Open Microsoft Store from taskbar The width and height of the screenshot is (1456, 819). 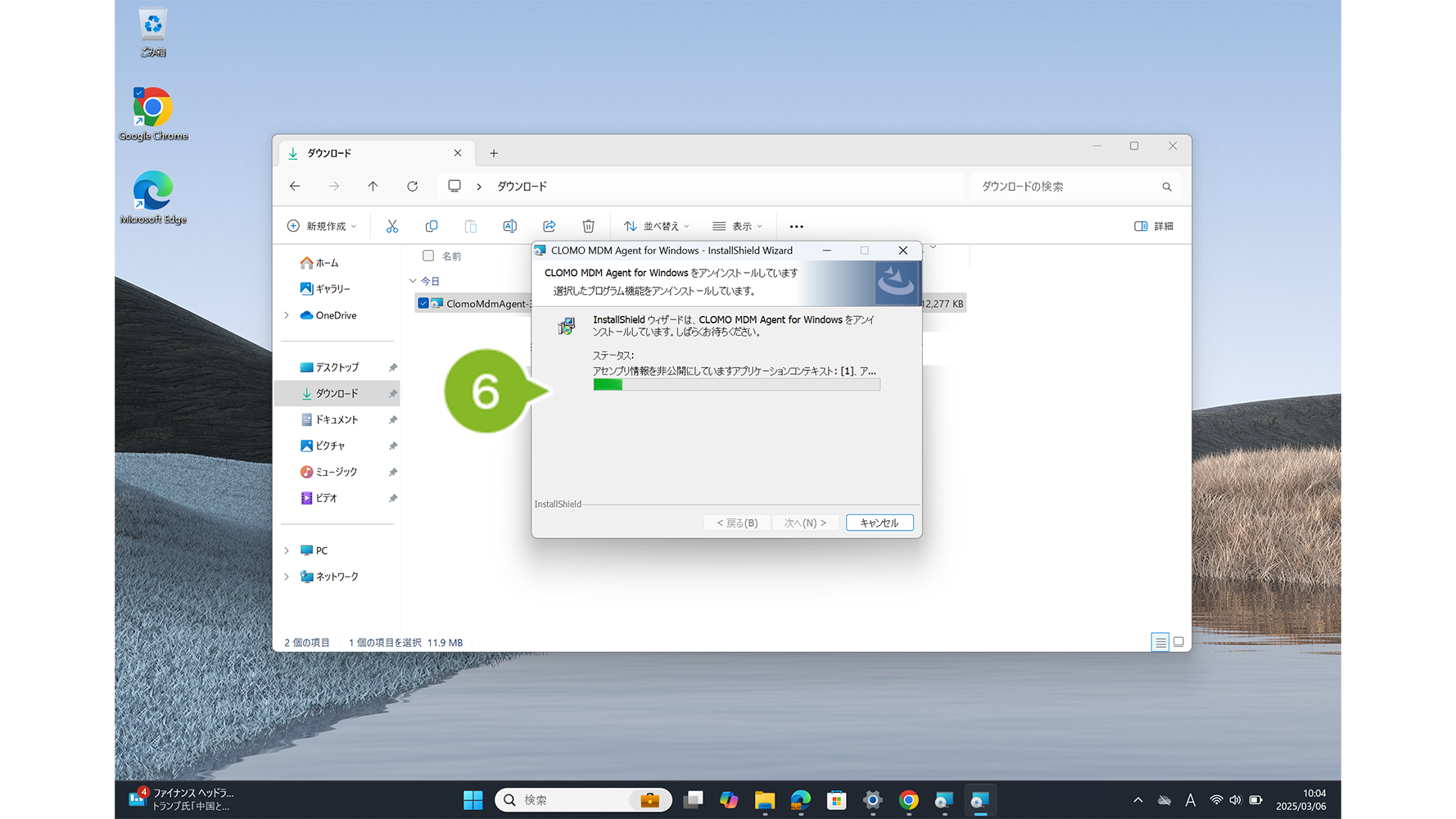[x=836, y=800]
